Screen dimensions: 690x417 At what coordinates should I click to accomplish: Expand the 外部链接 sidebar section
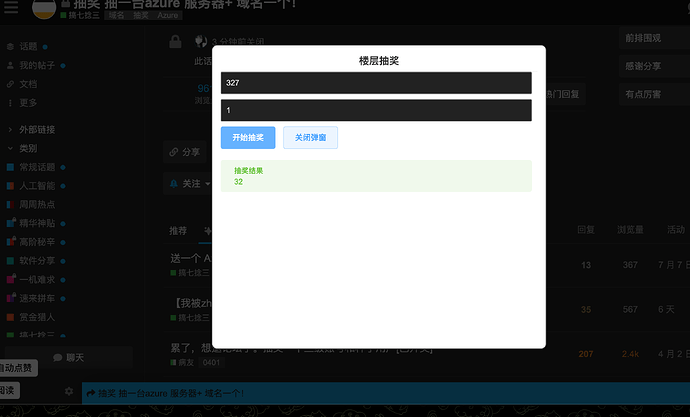[37, 130]
